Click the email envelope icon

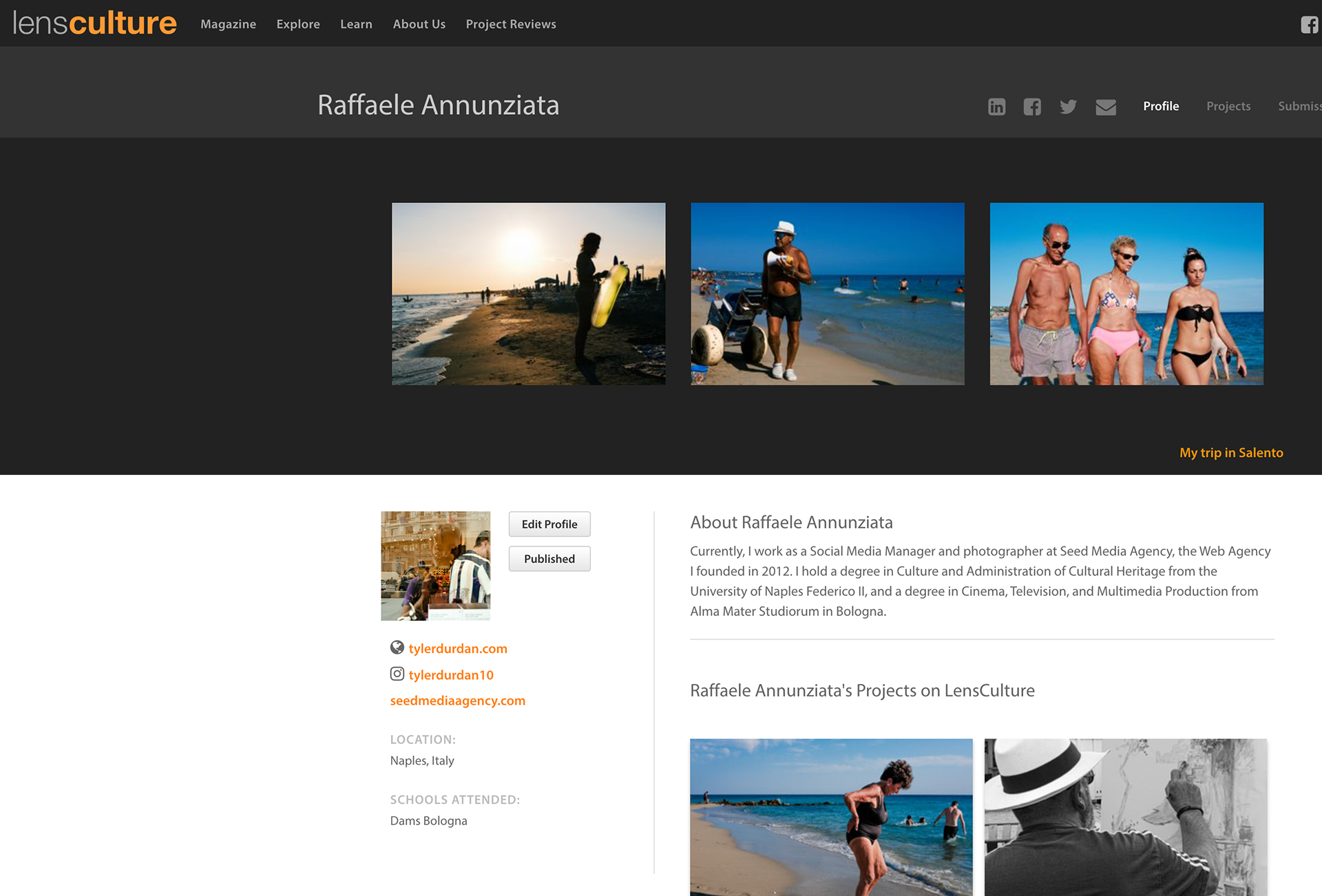click(x=1106, y=107)
